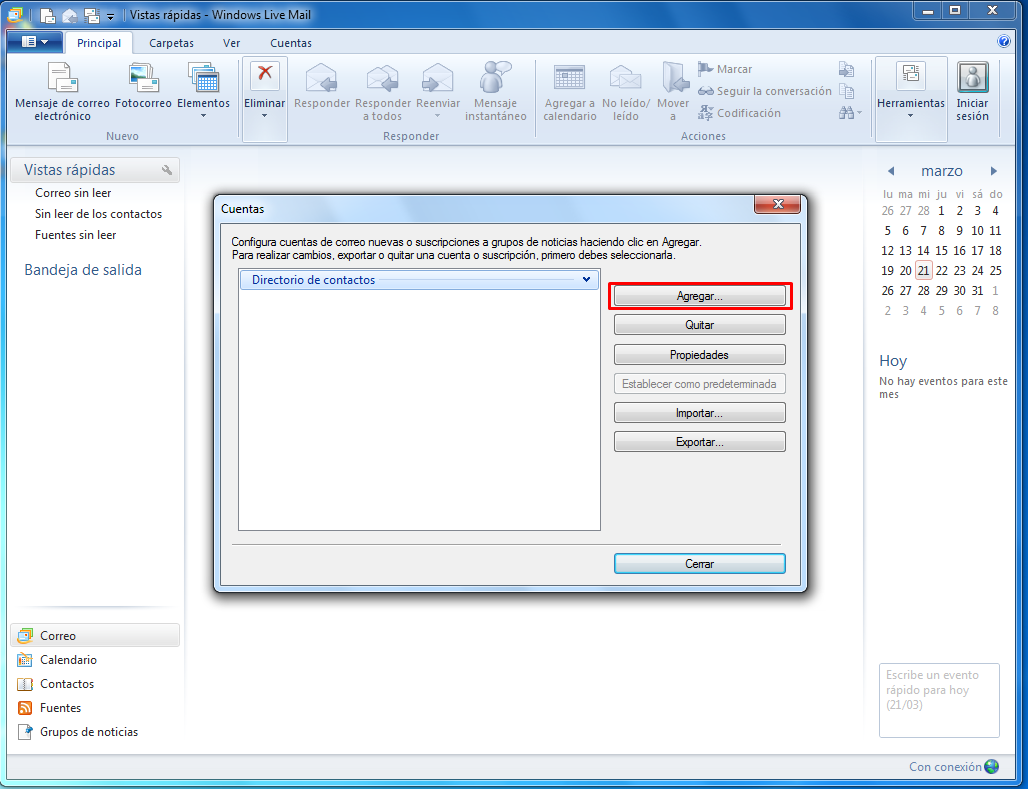This screenshot has height=789, width=1028.
Task: Switch to Correo in bottom navigation
Action: [95, 636]
